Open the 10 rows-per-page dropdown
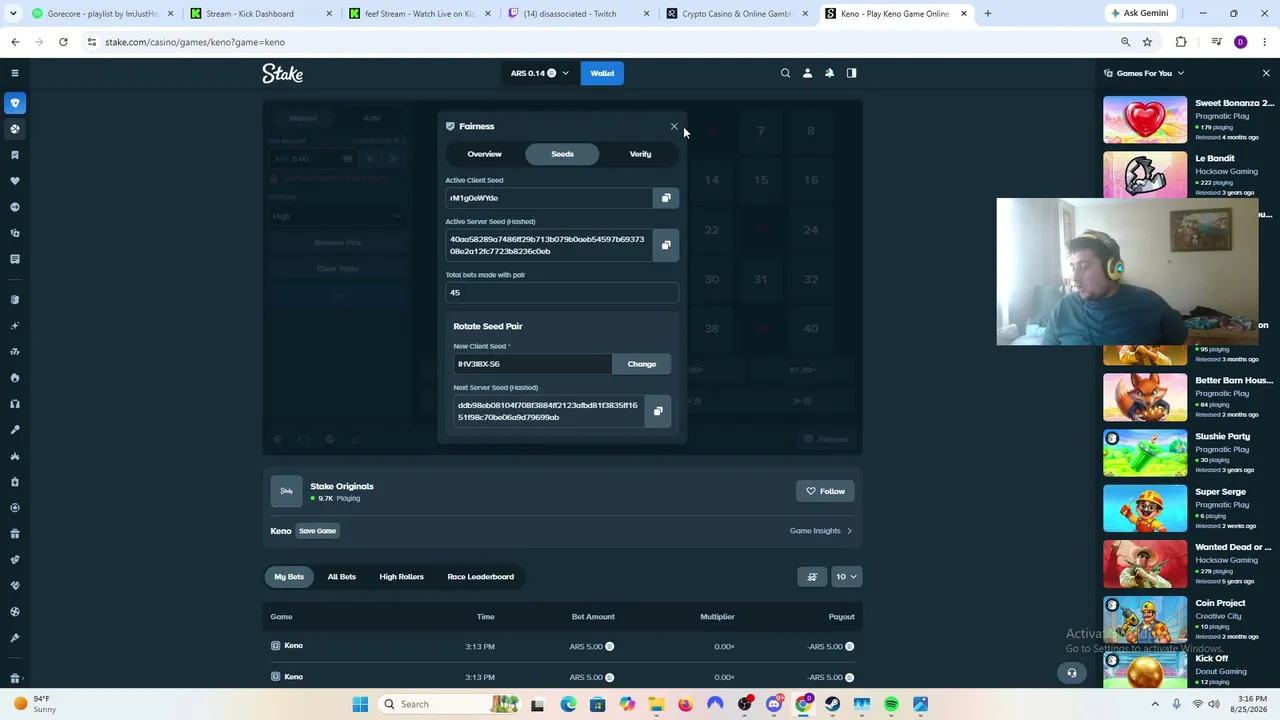Image resolution: width=1280 pixels, height=720 pixels. click(846, 577)
